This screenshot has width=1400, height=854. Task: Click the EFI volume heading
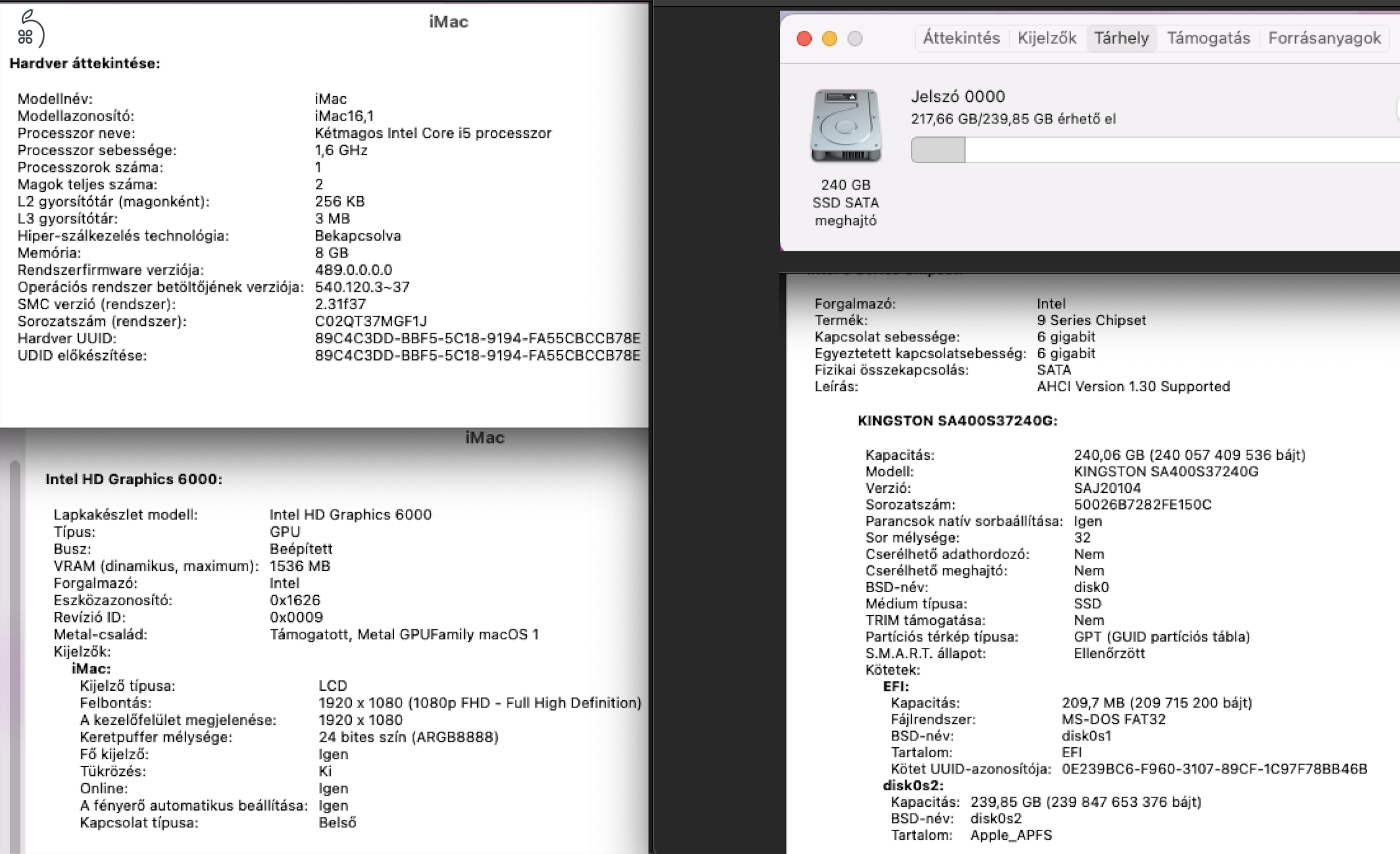tap(896, 686)
